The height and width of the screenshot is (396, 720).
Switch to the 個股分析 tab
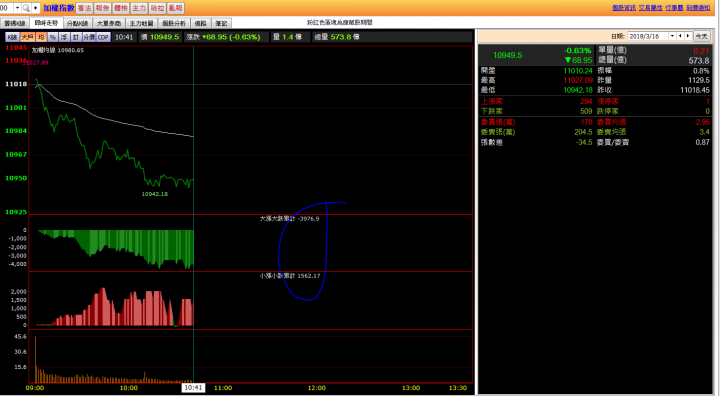174,23
